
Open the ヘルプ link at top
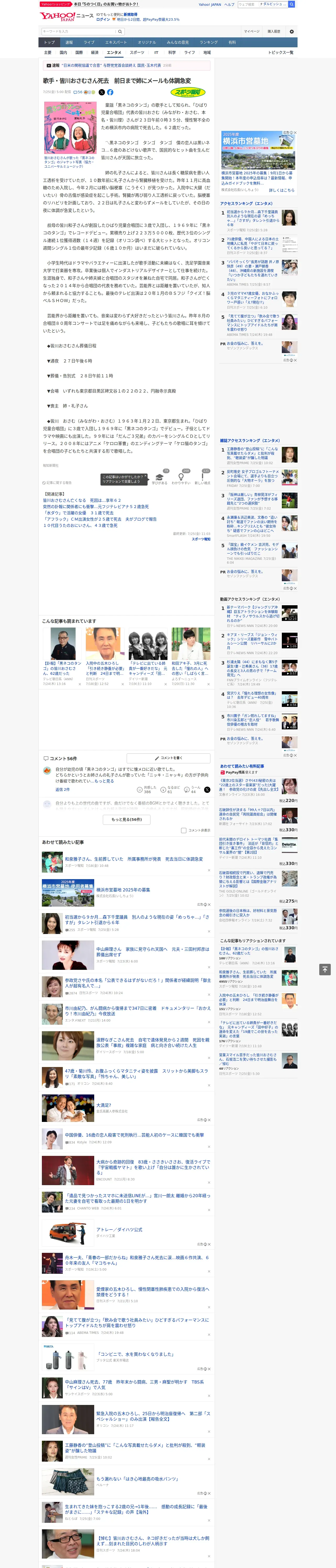[229, 4]
